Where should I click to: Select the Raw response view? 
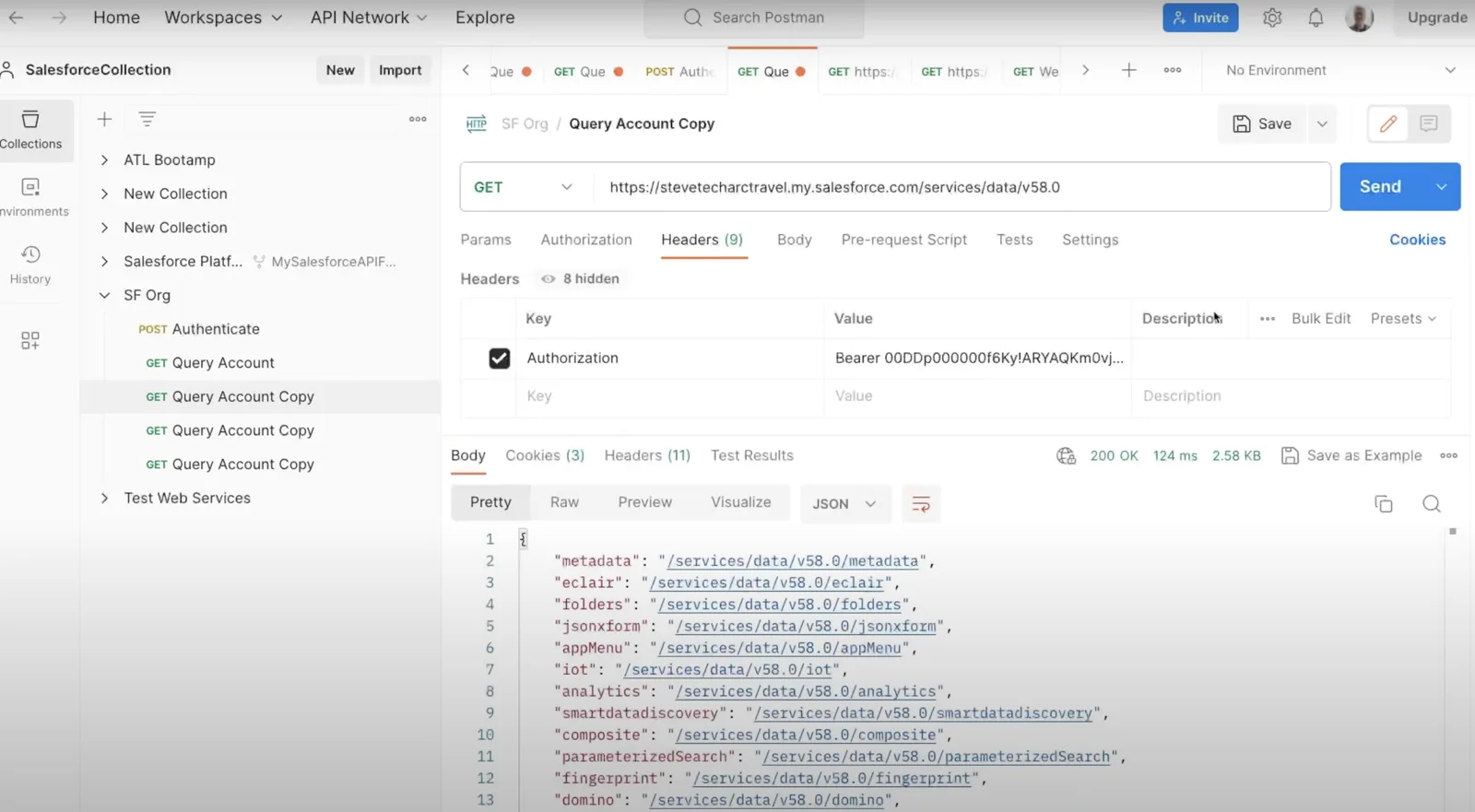point(564,502)
